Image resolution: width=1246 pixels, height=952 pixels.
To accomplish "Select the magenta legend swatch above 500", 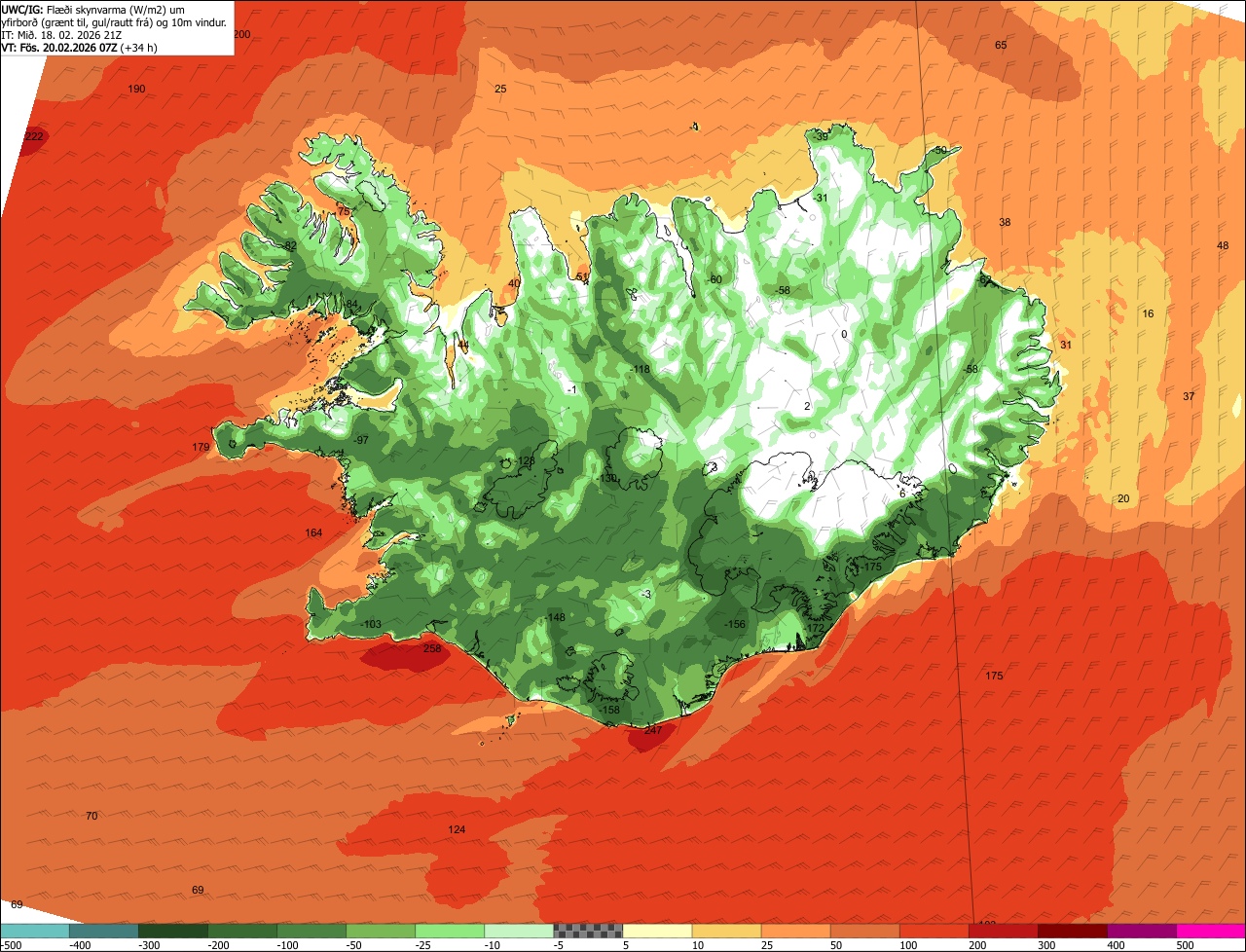I will pos(1211,931).
